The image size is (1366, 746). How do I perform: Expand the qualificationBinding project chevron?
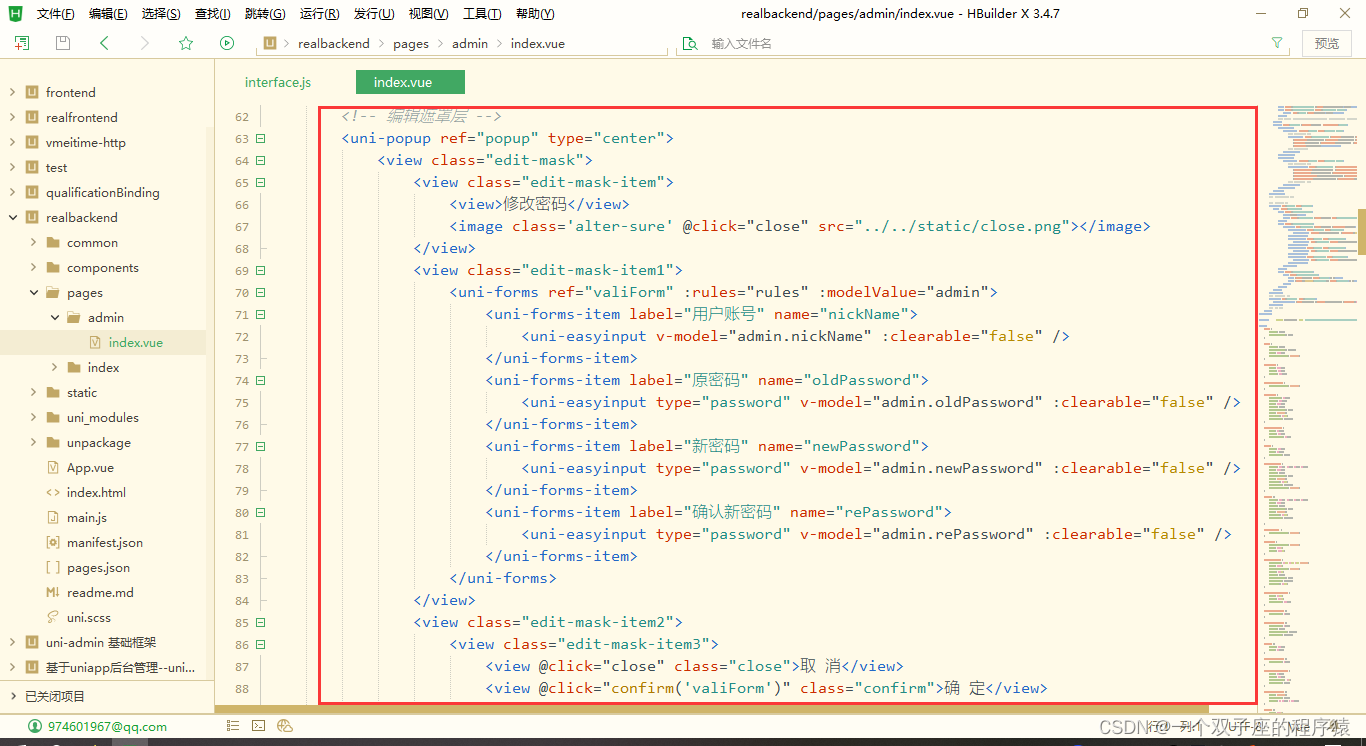coord(12,192)
